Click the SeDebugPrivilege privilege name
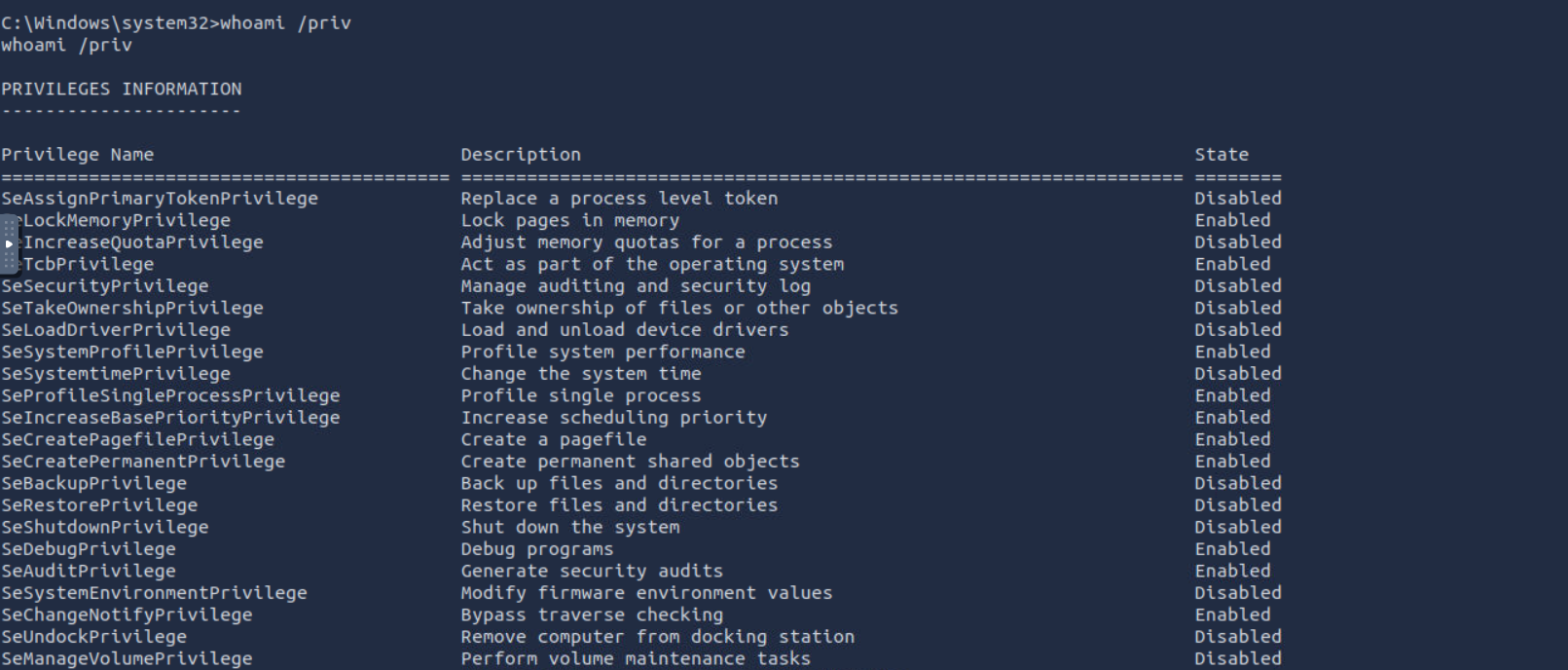Screen dimensions: 1568x670 point(89,549)
